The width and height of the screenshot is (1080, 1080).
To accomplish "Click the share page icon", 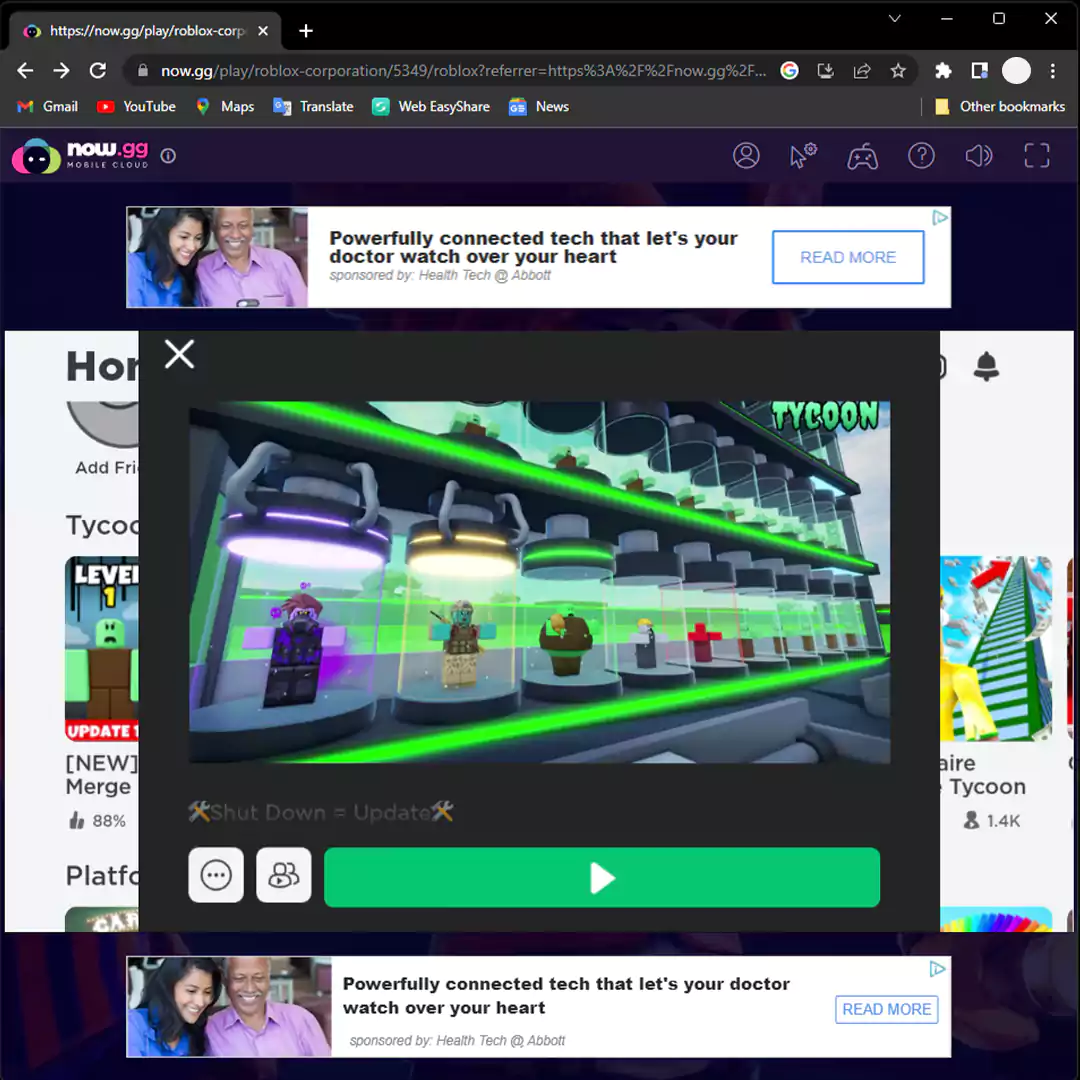I will point(862,70).
